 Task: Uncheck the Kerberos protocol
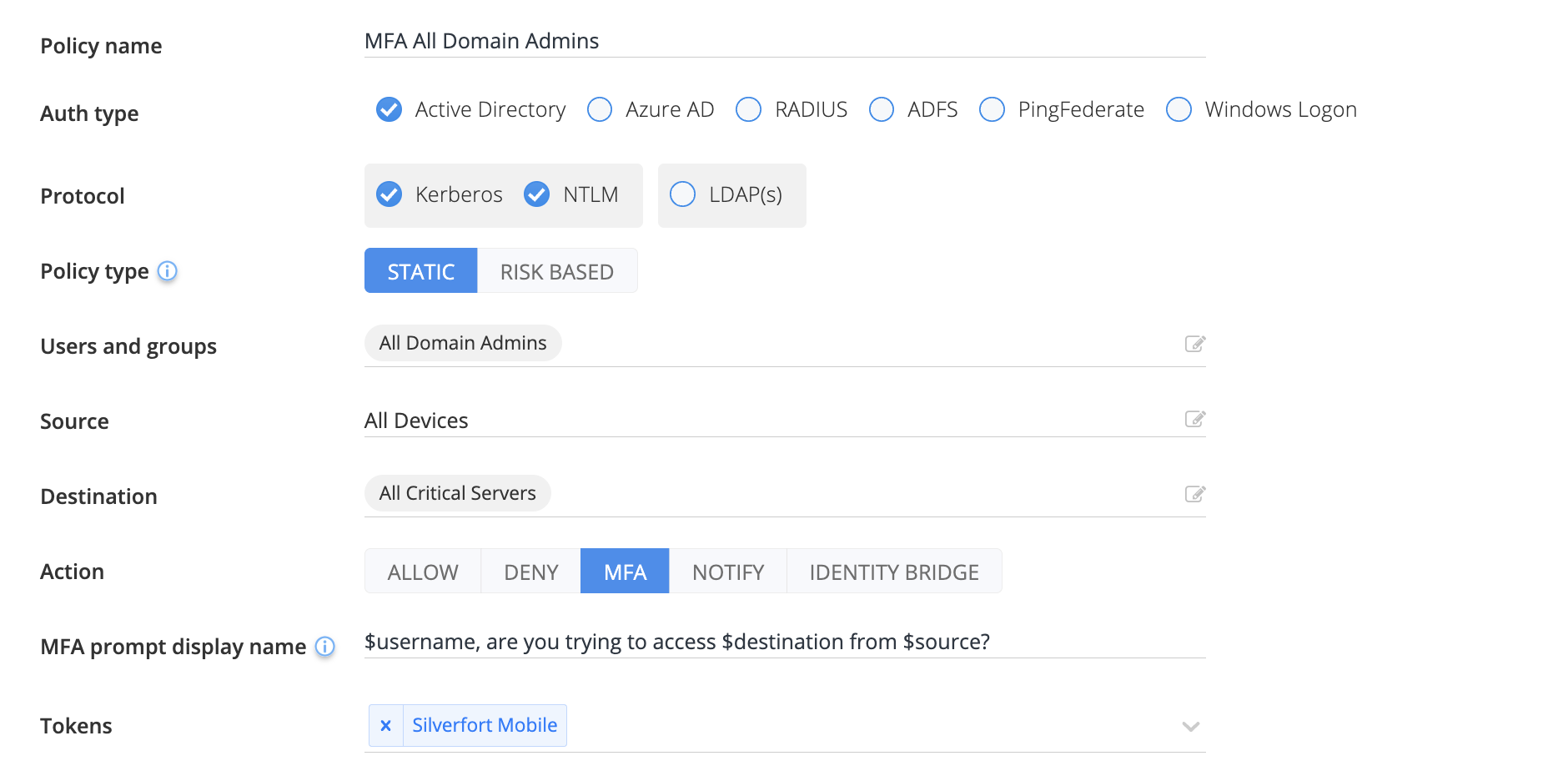point(389,194)
